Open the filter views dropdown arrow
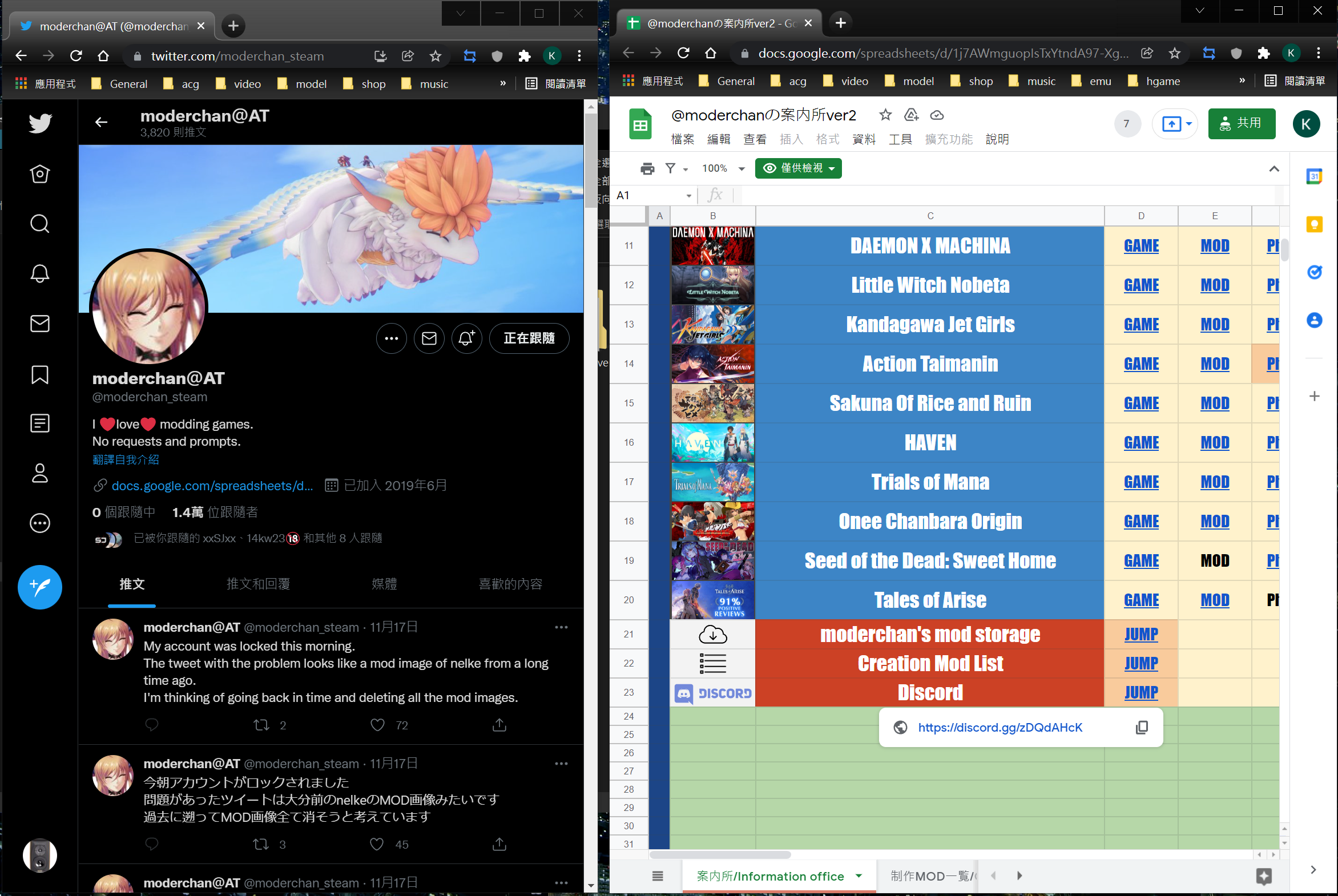Image resolution: width=1338 pixels, height=896 pixels. coord(686,169)
